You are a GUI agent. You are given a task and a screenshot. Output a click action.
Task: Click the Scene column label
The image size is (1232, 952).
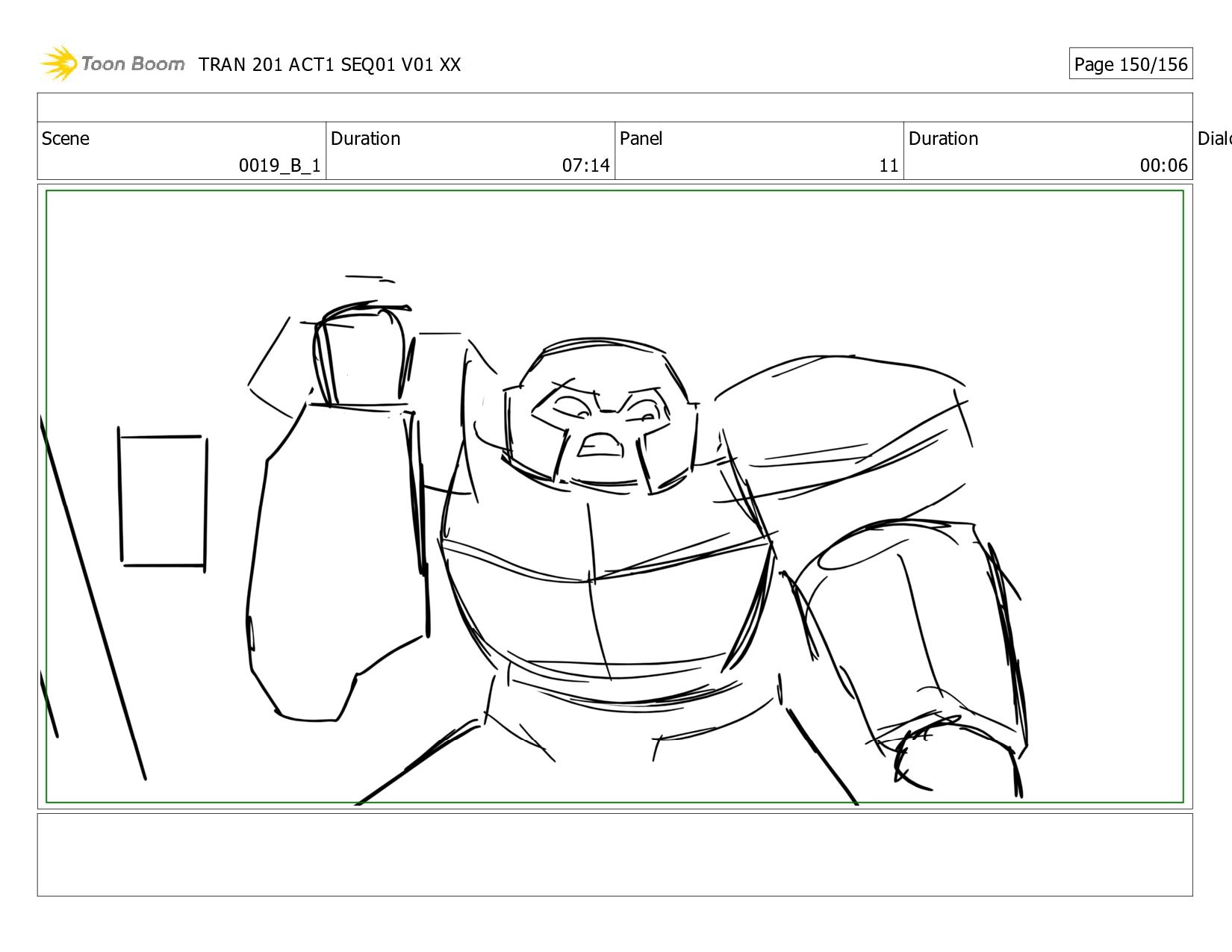(66, 139)
